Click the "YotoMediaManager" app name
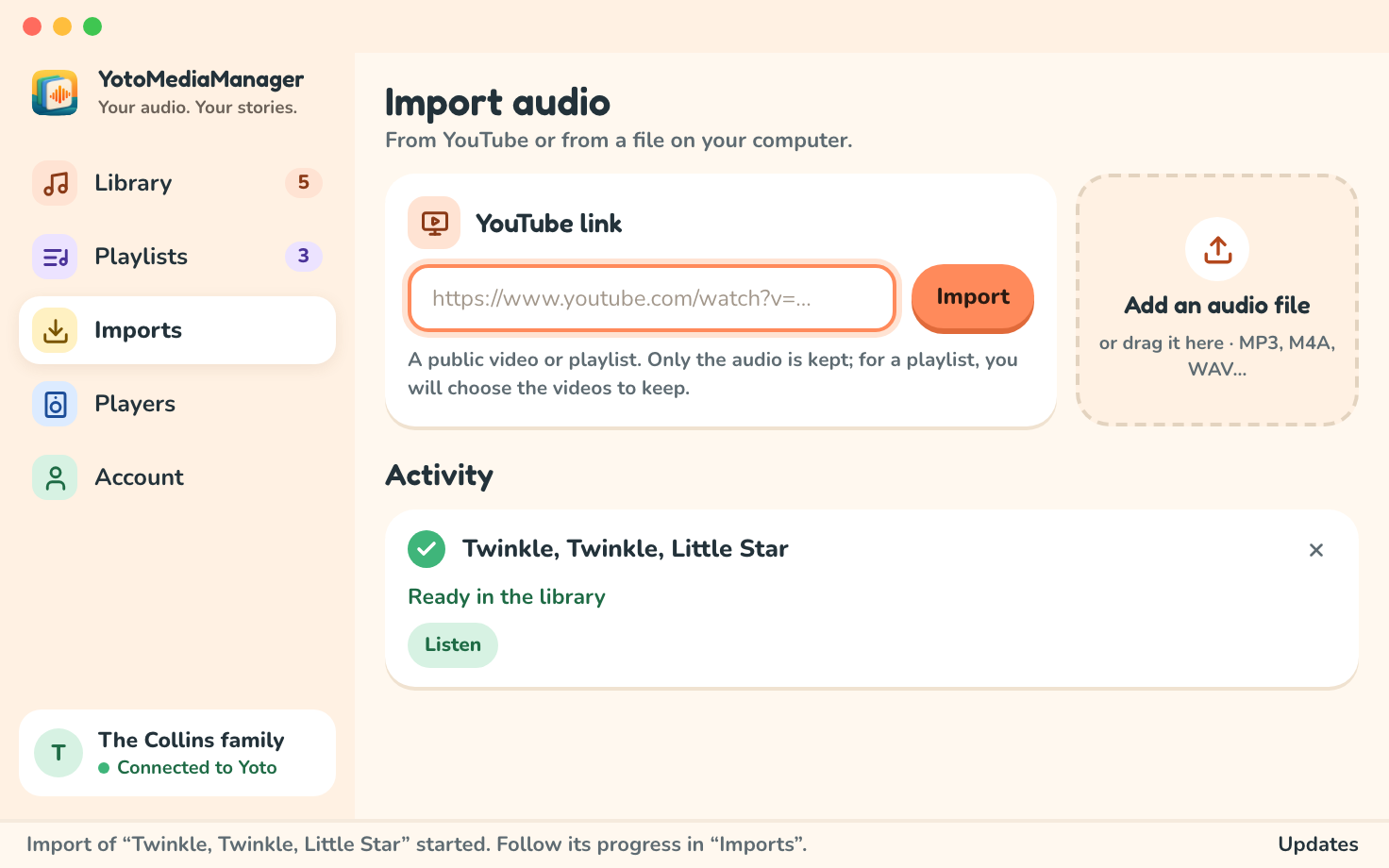 click(x=201, y=79)
